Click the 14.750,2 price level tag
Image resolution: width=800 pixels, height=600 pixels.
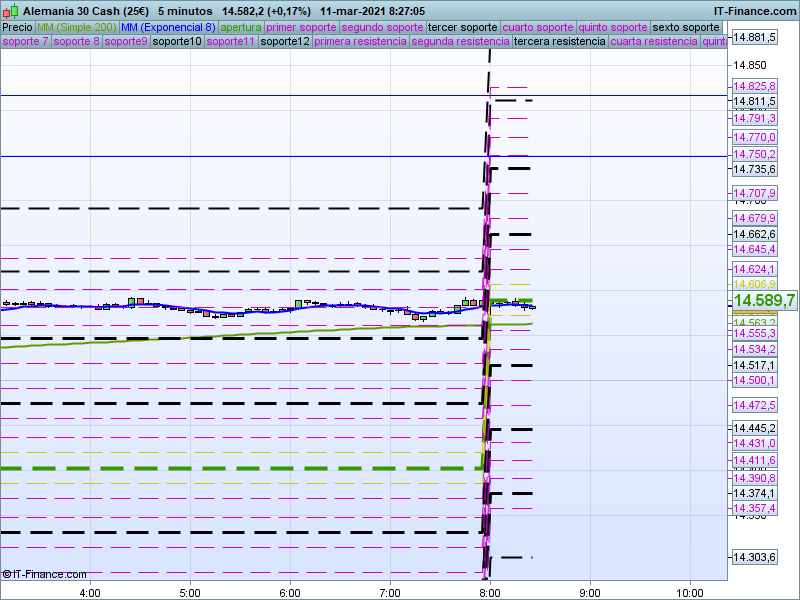tap(754, 154)
